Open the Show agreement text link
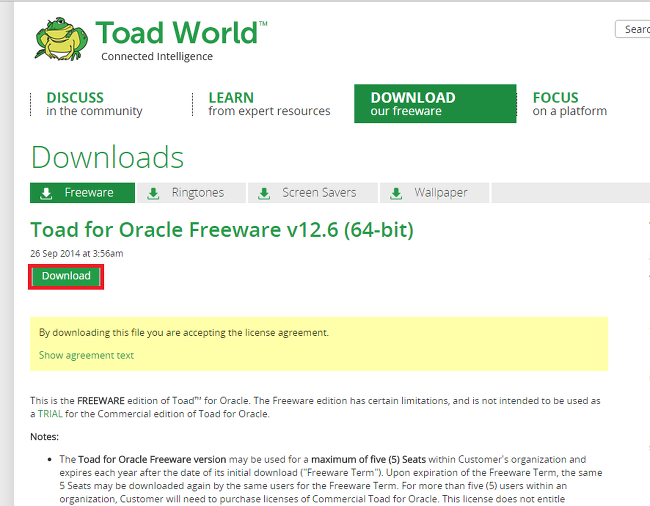The height and width of the screenshot is (506, 650). point(86,355)
